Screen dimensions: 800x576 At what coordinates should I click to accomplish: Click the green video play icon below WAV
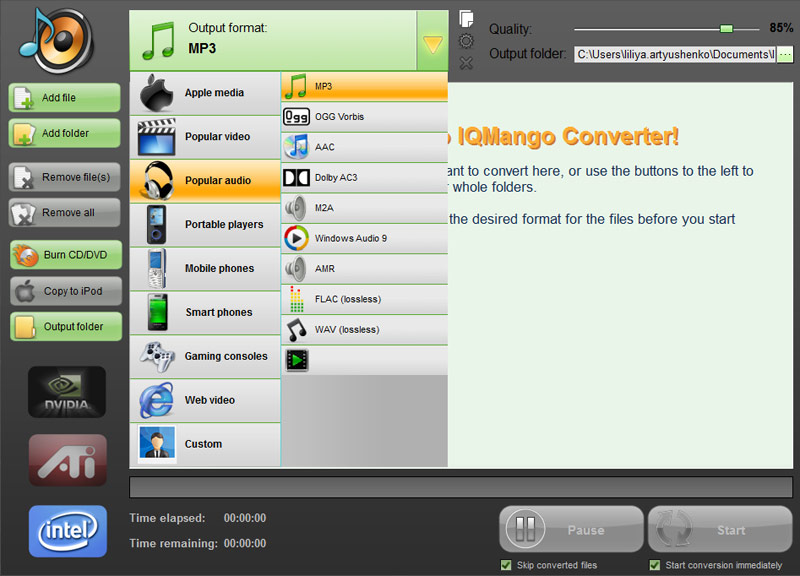tap(297, 360)
